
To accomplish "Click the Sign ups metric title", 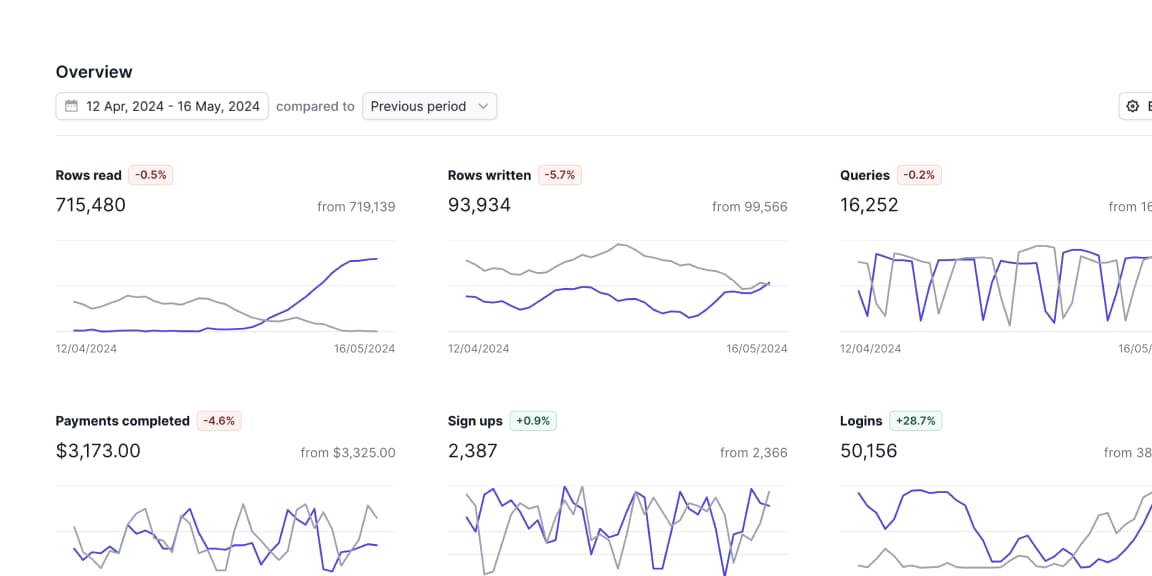I will click(x=475, y=421).
